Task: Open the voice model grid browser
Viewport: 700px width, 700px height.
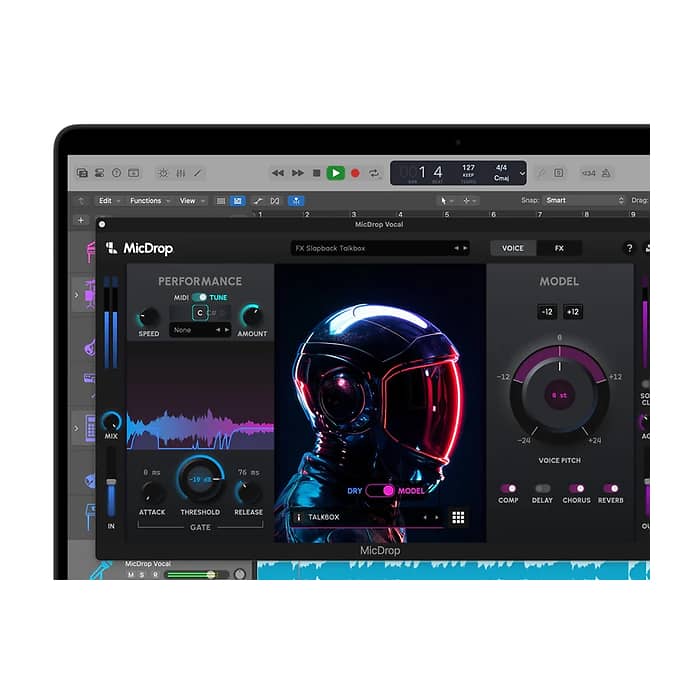Action: (458, 517)
